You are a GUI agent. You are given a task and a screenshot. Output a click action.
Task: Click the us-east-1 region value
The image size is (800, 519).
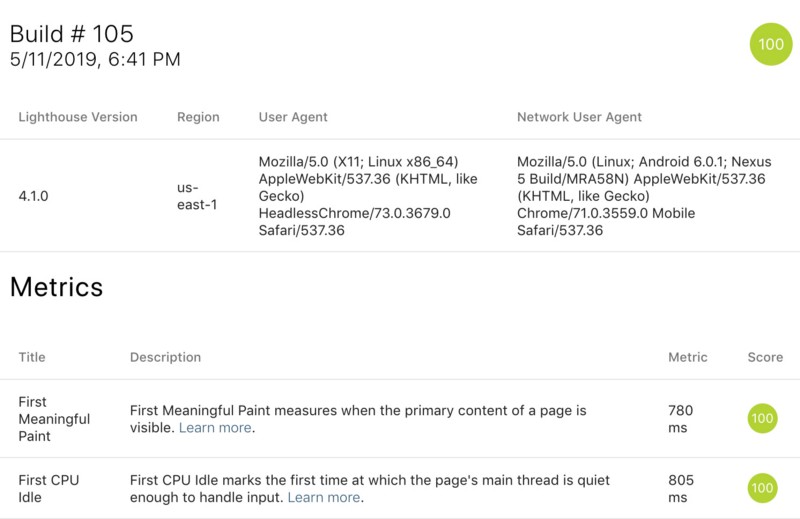197,196
